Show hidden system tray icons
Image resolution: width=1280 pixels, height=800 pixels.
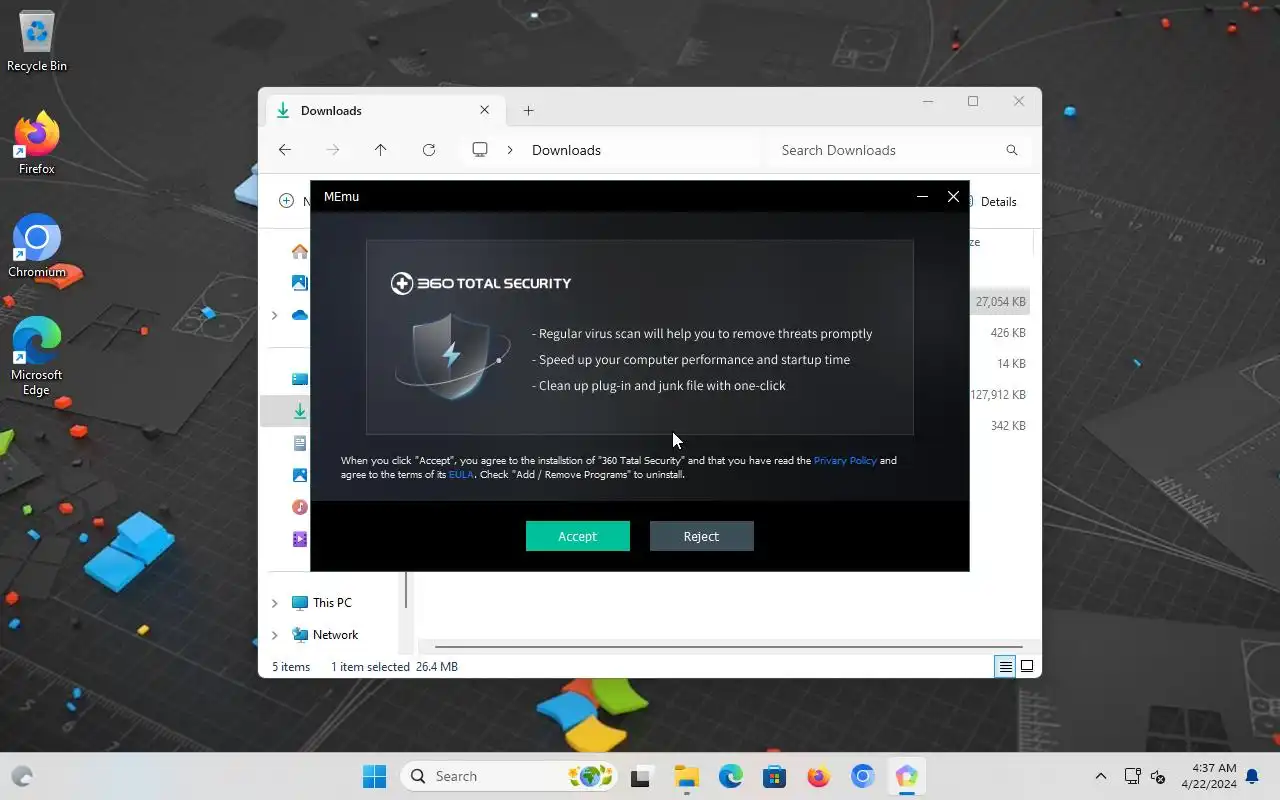click(x=1101, y=776)
